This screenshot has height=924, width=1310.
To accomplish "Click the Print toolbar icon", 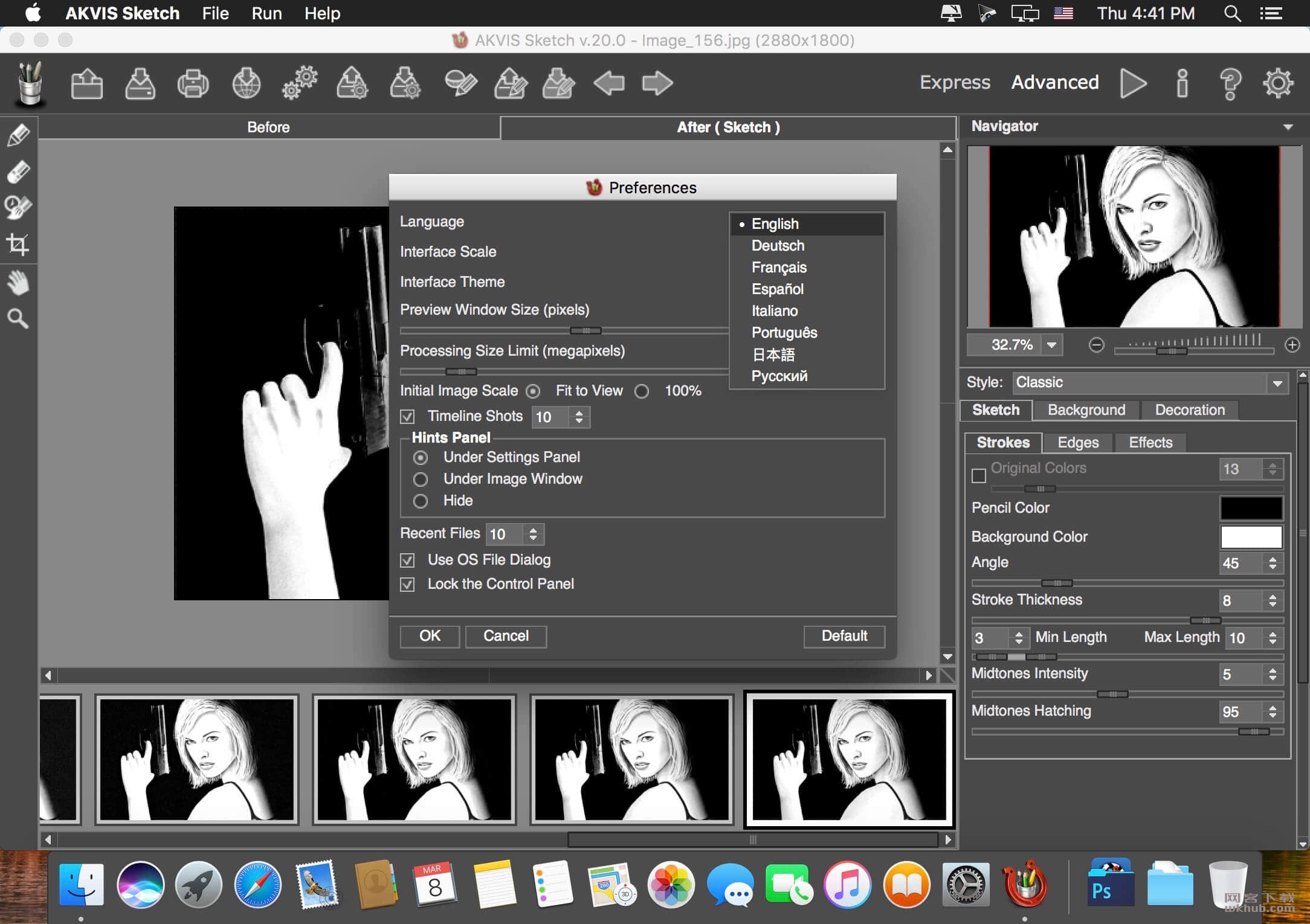I will click(x=193, y=83).
